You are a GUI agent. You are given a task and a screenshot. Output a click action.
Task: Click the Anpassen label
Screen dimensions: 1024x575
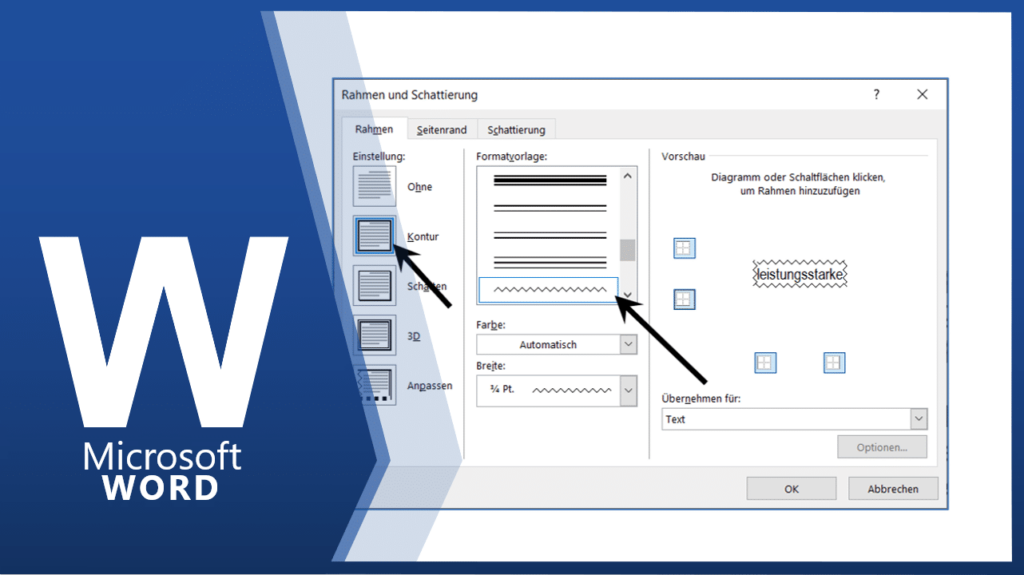(430, 386)
